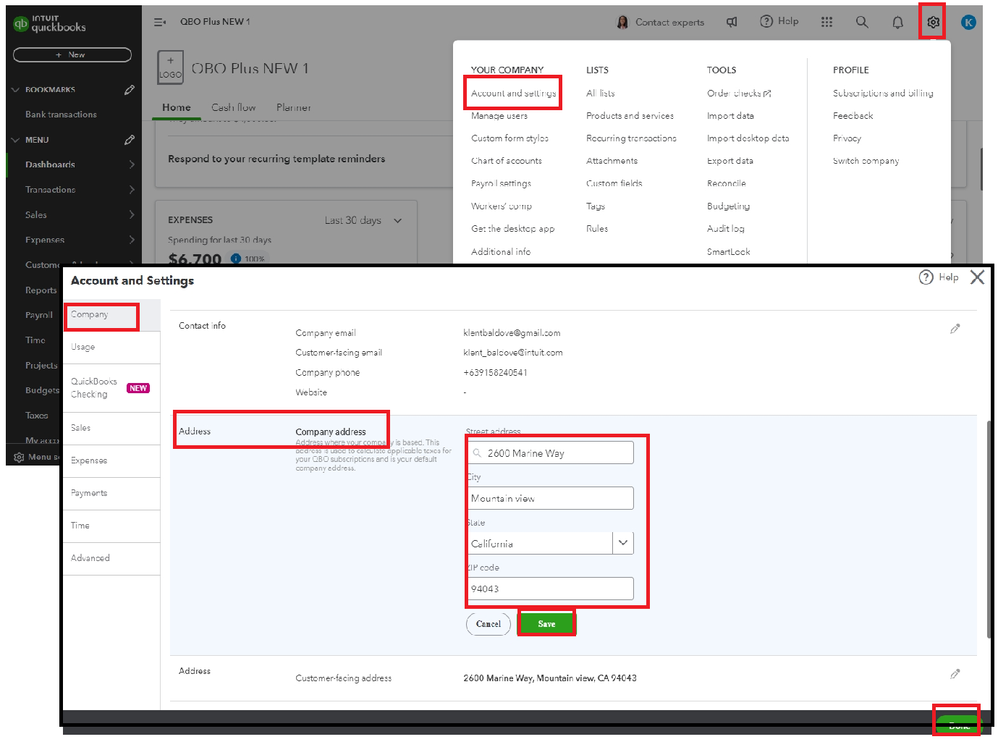998x740 pixels.
Task: Expand the Transactions submenu chevron
Action: coord(132,190)
